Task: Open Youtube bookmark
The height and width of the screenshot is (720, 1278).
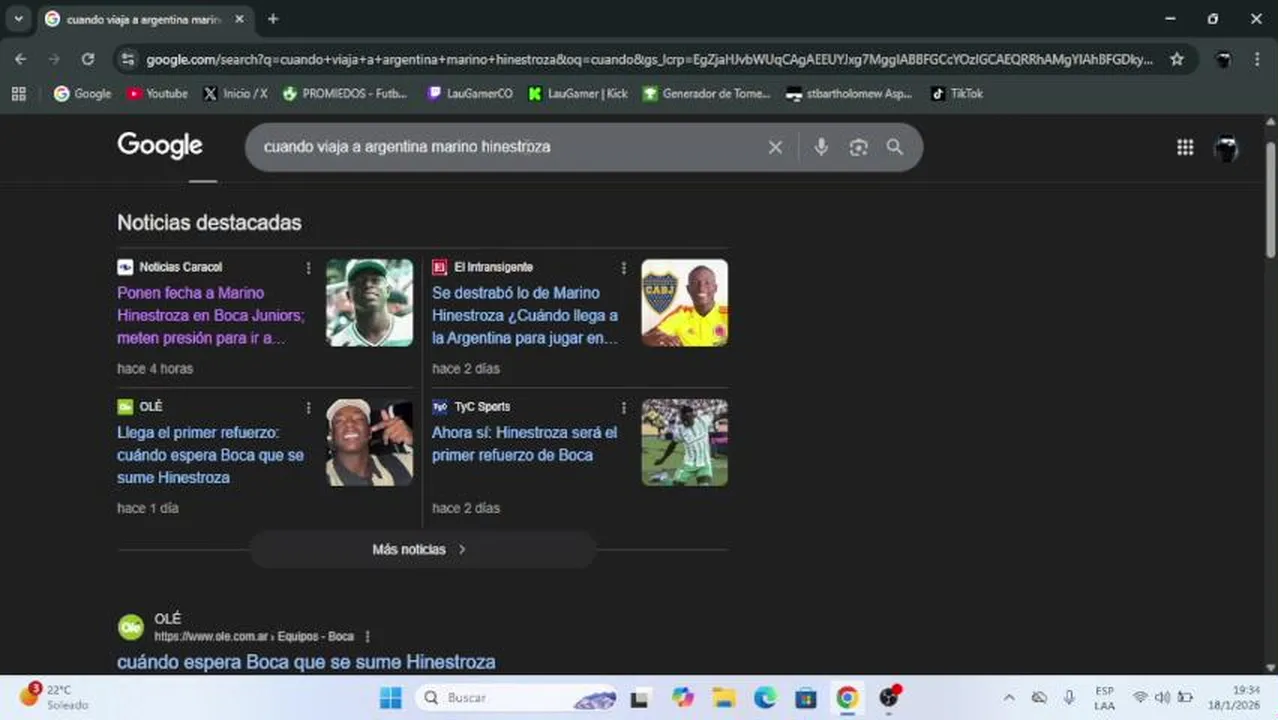Action: 157,93
